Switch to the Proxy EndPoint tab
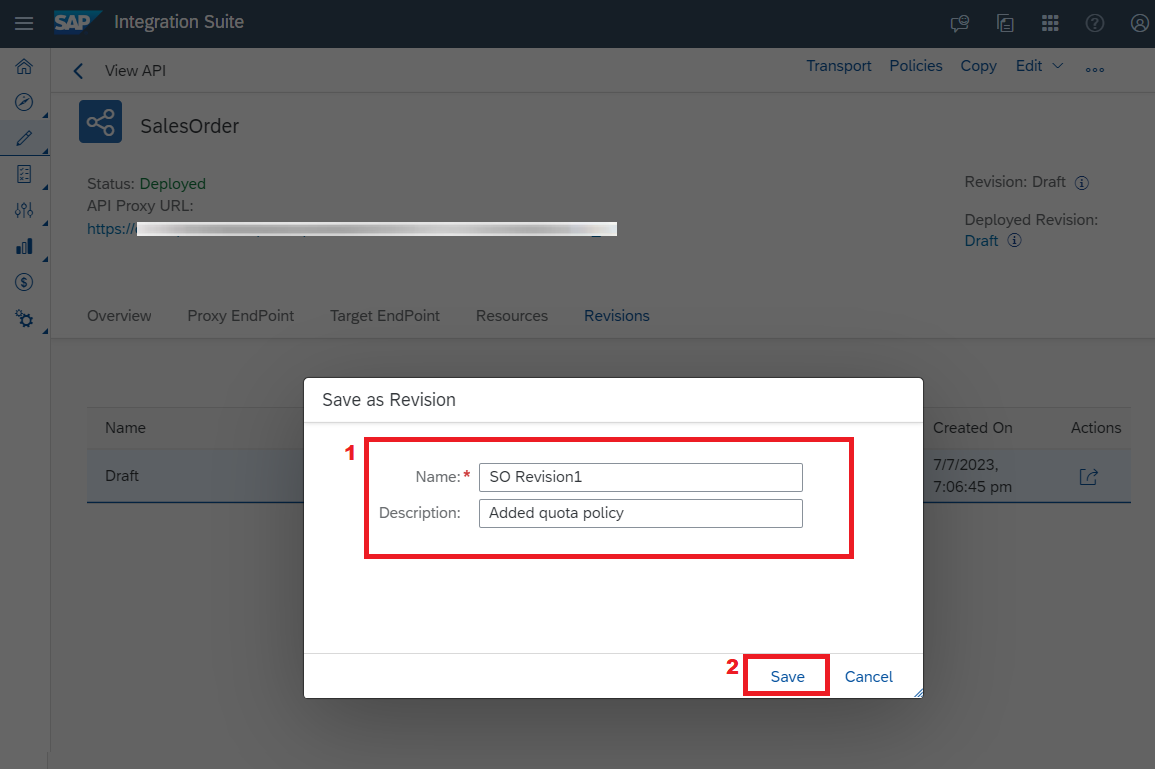This screenshot has width=1155, height=769. coord(240,315)
